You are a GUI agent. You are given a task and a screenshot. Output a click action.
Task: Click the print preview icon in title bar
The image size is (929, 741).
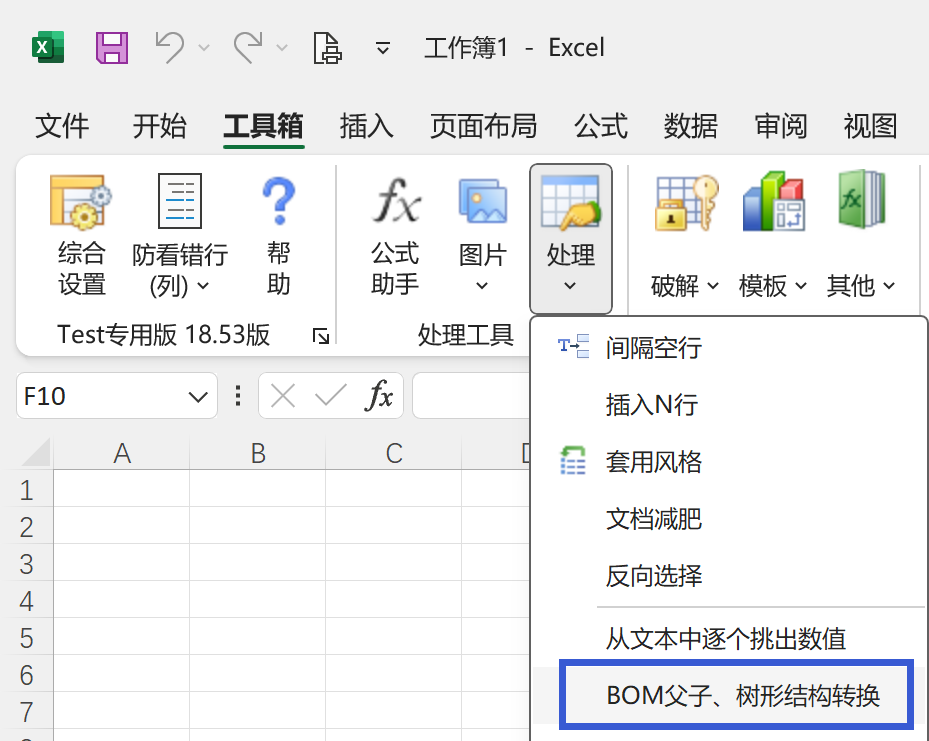click(x=328, y=47)
